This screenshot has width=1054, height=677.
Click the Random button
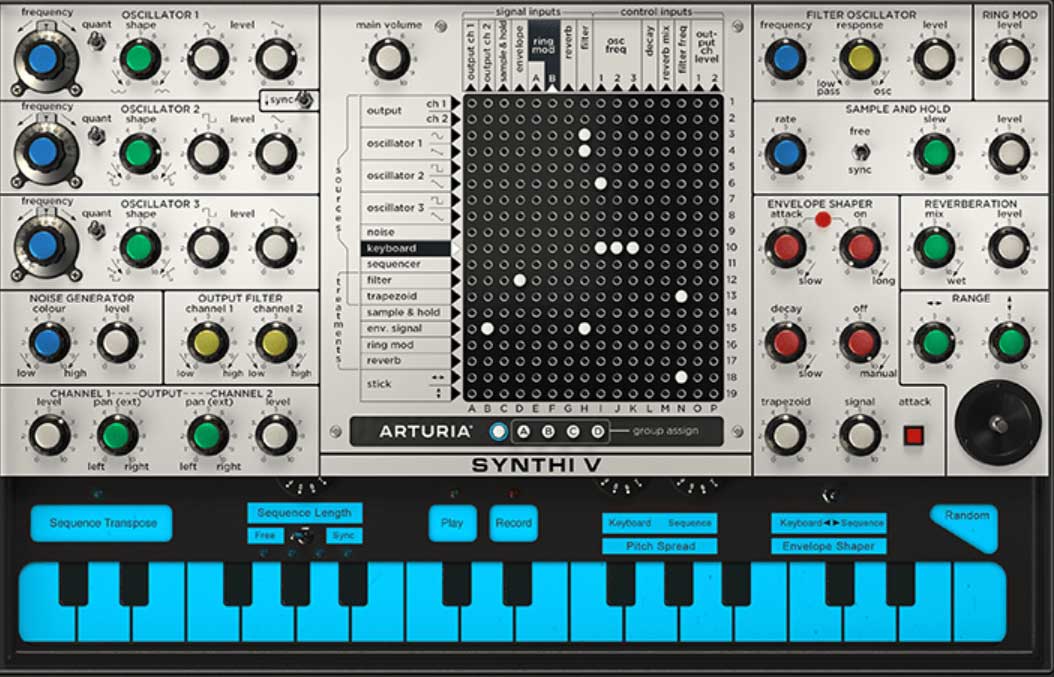[965, 527]
